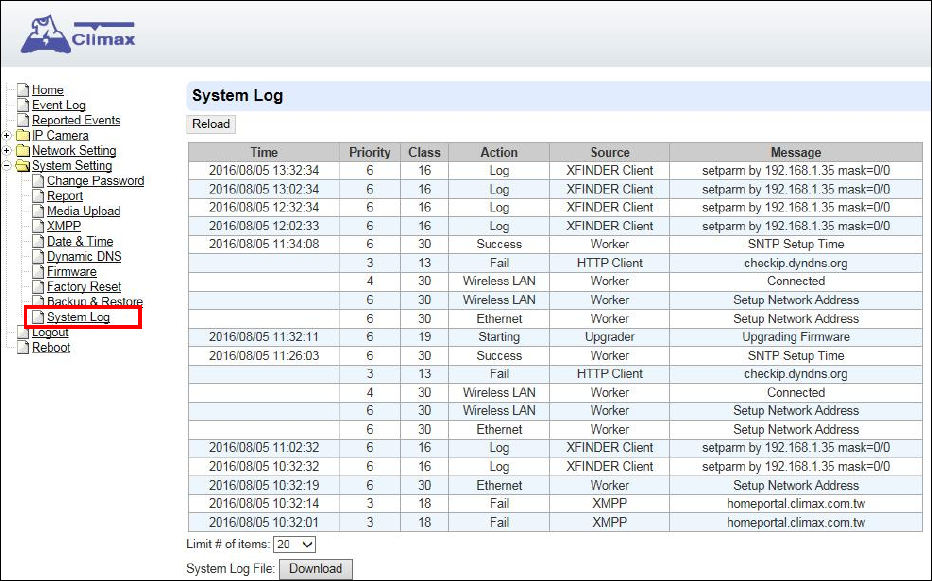Select timestamp 2016/08/05 10:32:01

coord(264,523)
